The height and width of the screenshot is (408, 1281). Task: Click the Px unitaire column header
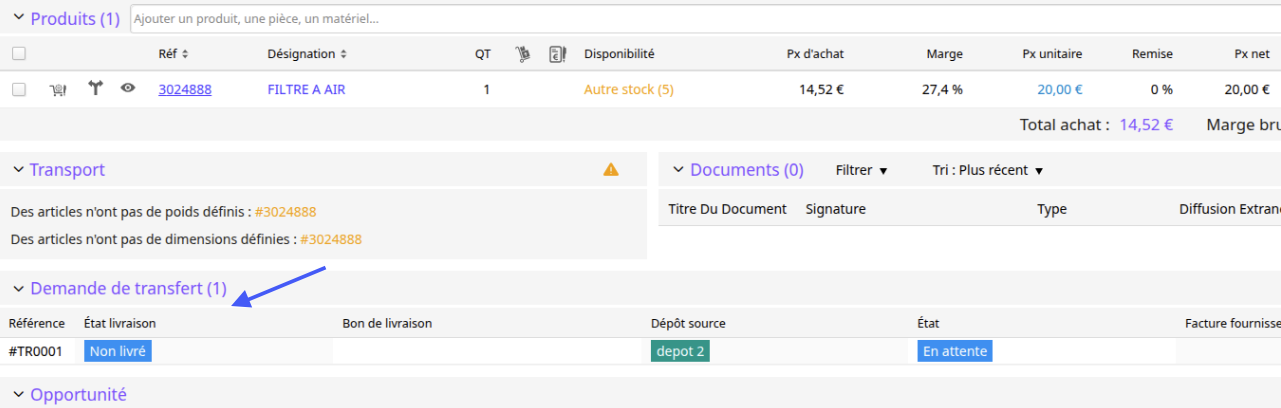pyautogui.click(x=1052, y=54)
